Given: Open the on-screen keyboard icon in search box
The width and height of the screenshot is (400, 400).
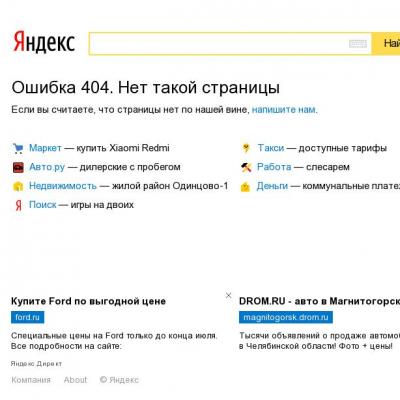Looking at the screenshot, I should coord(358,44).
